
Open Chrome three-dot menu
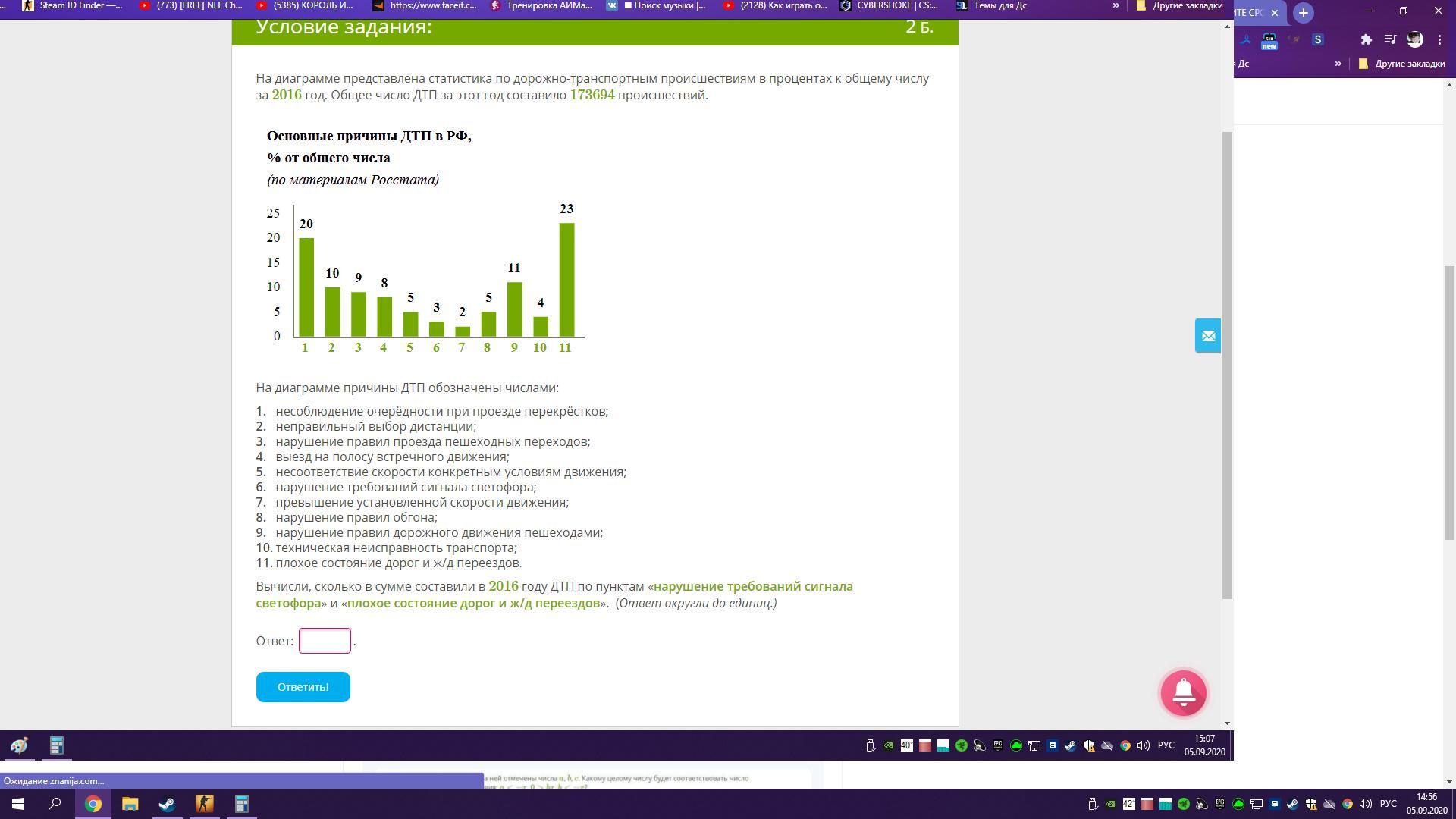pos(1439,39)
